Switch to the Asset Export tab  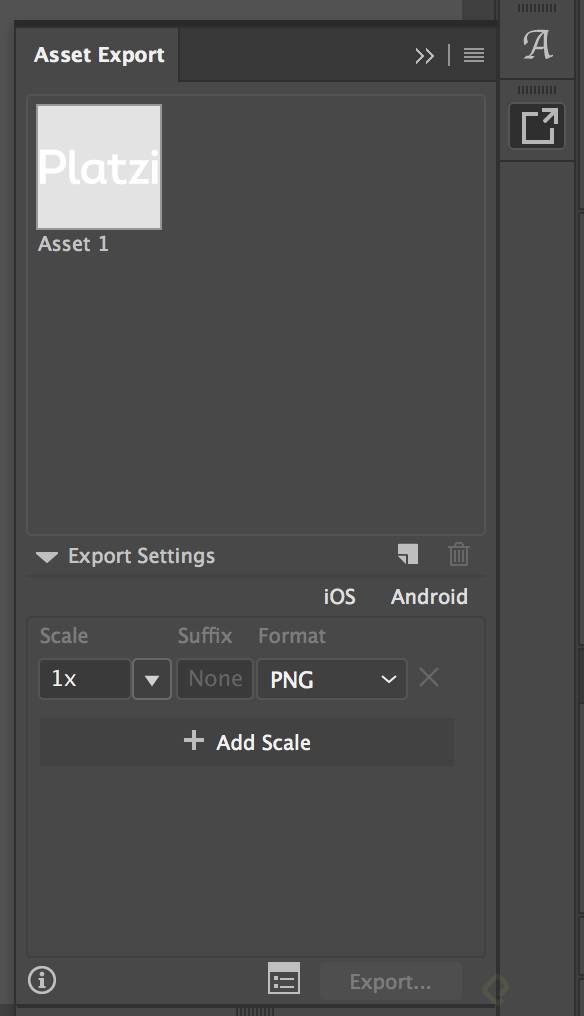click(x=98, y=55)
